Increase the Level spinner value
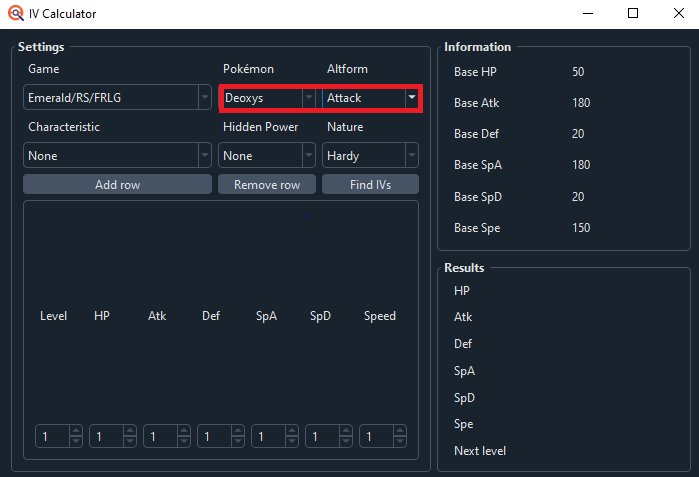 [x=76, y=431]
